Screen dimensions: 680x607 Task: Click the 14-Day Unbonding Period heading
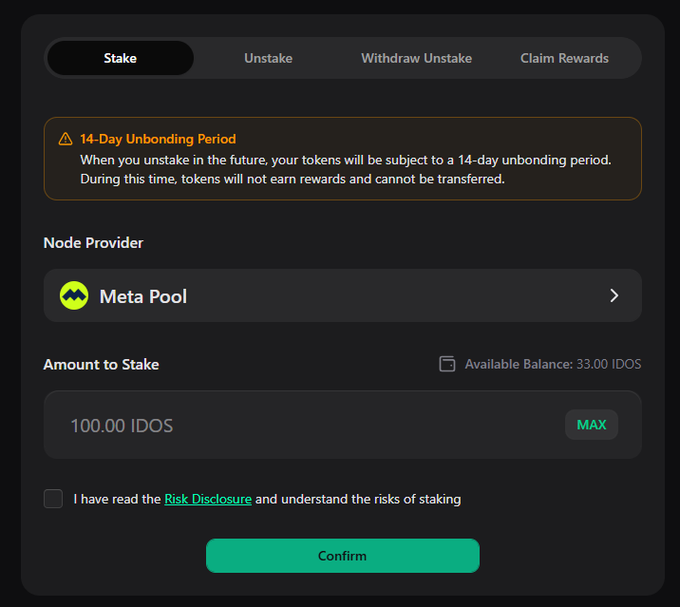tap(158, 139)
